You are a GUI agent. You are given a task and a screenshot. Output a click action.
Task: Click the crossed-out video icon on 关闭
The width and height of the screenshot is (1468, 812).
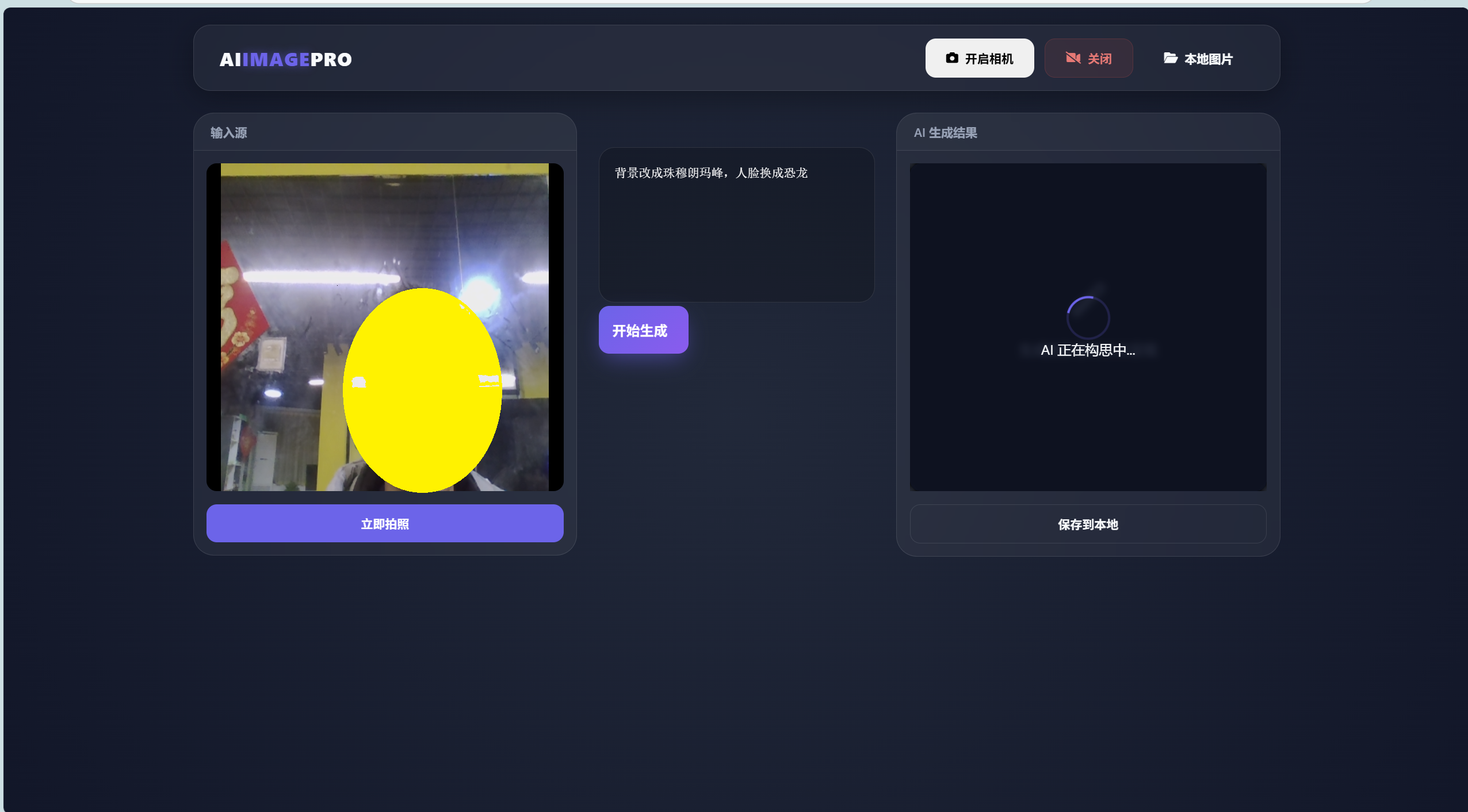1073,58
